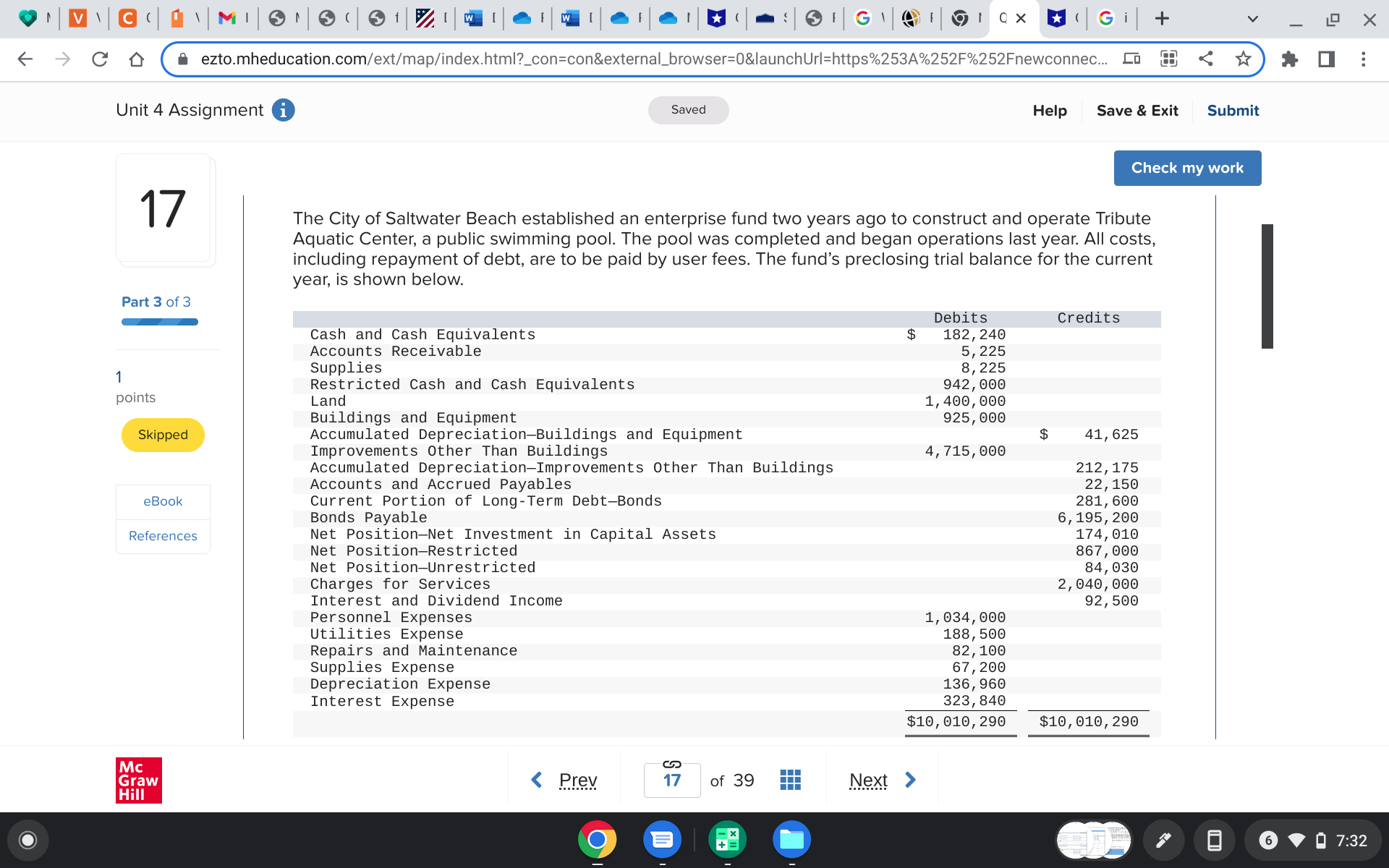Open calculator app in shelf

pos(727,840)
